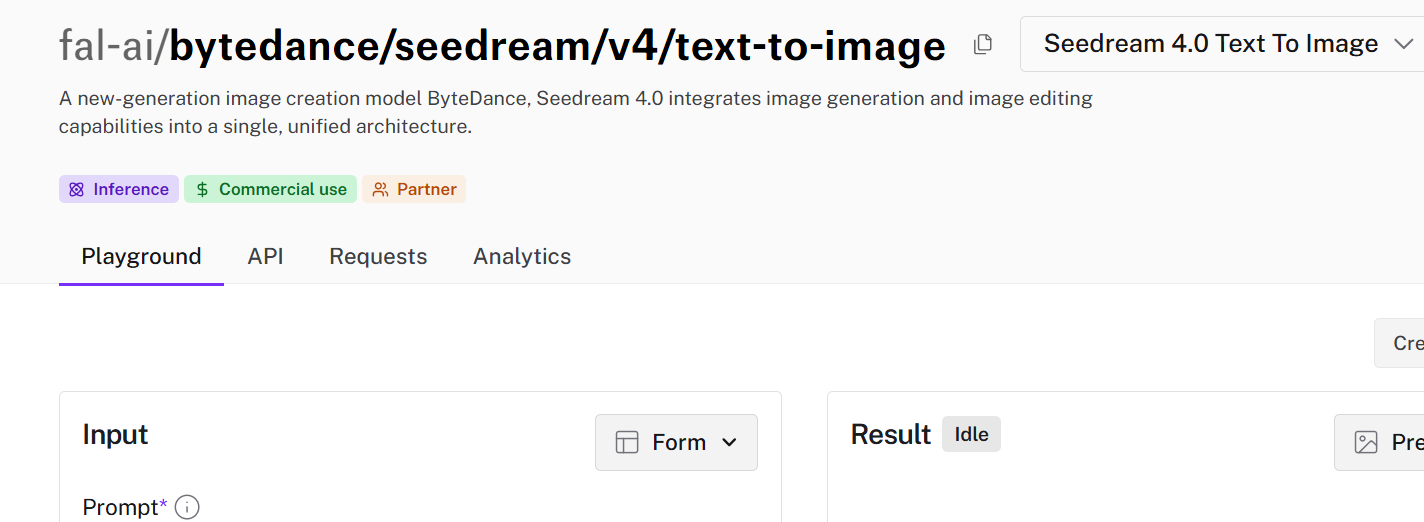The height and width of the screenshot is (522, 1424).
Task: View the Analytics tab
Action: click(522, 257)
